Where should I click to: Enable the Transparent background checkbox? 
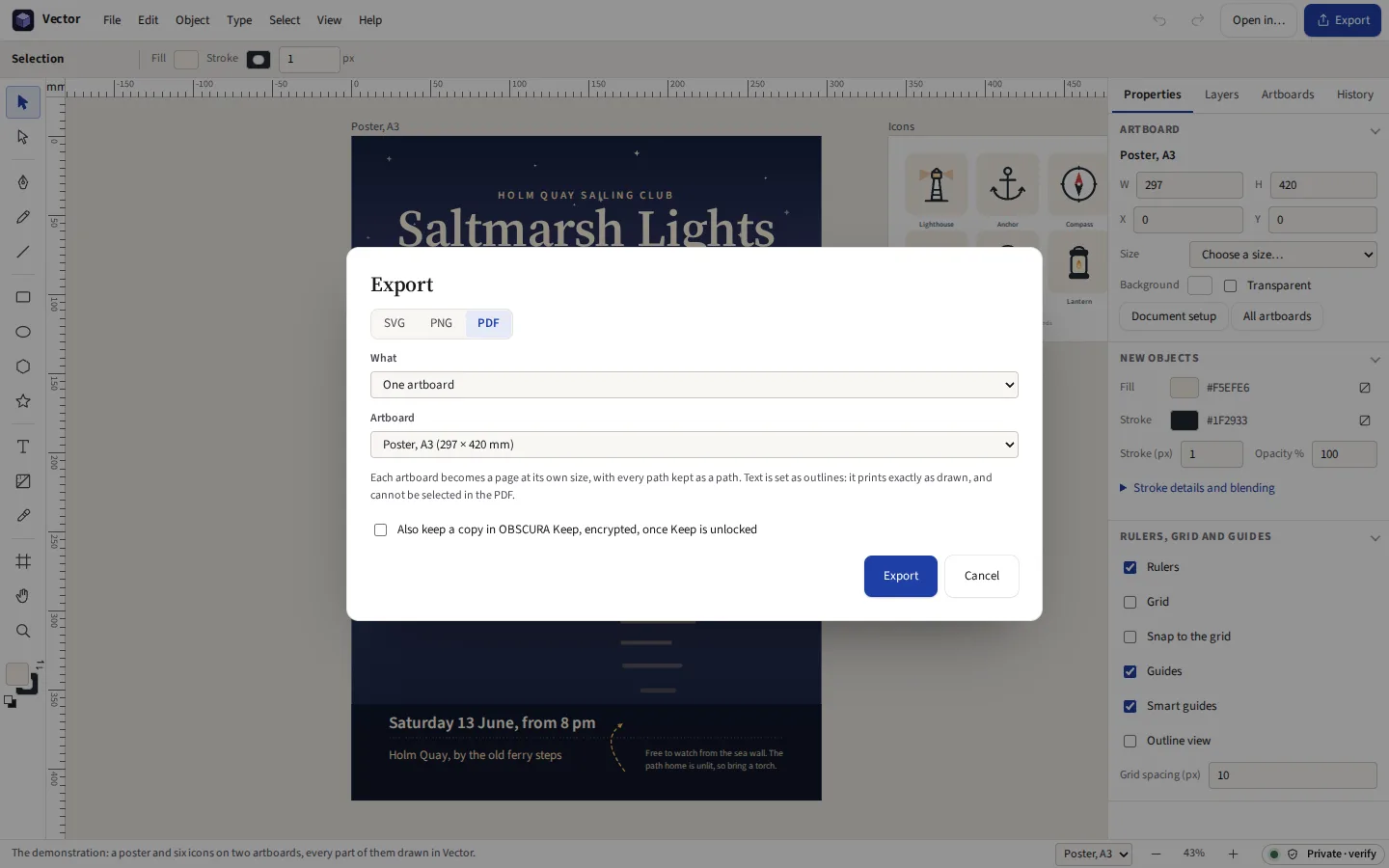coord(1230,285)
